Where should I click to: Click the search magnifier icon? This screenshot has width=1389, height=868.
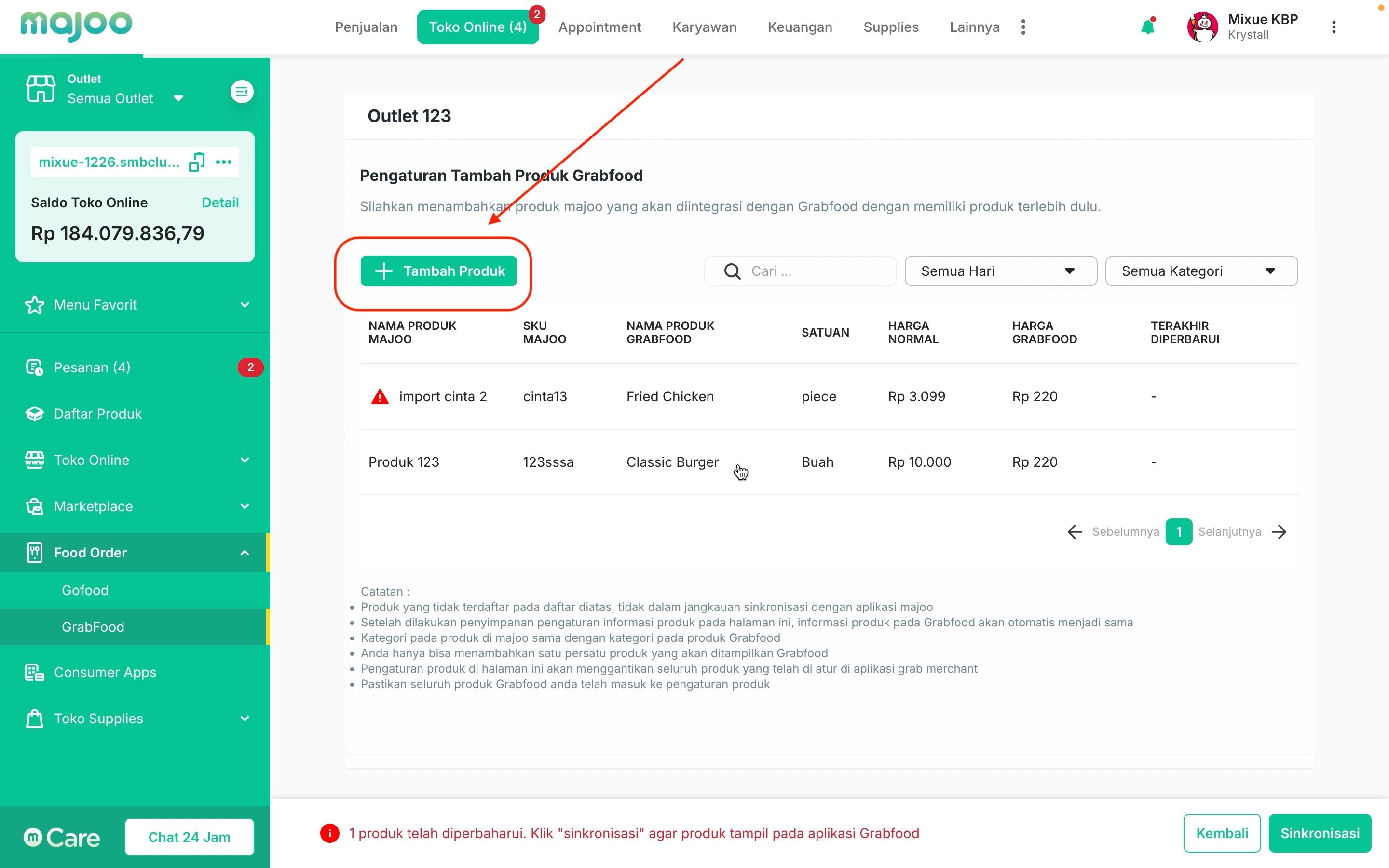click(732, 271)
